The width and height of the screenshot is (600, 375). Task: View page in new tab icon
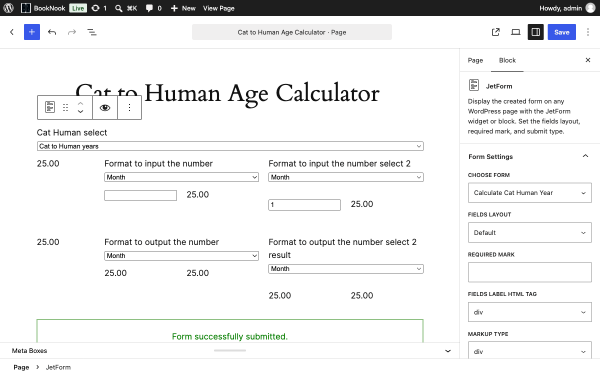tap(496, 32)
